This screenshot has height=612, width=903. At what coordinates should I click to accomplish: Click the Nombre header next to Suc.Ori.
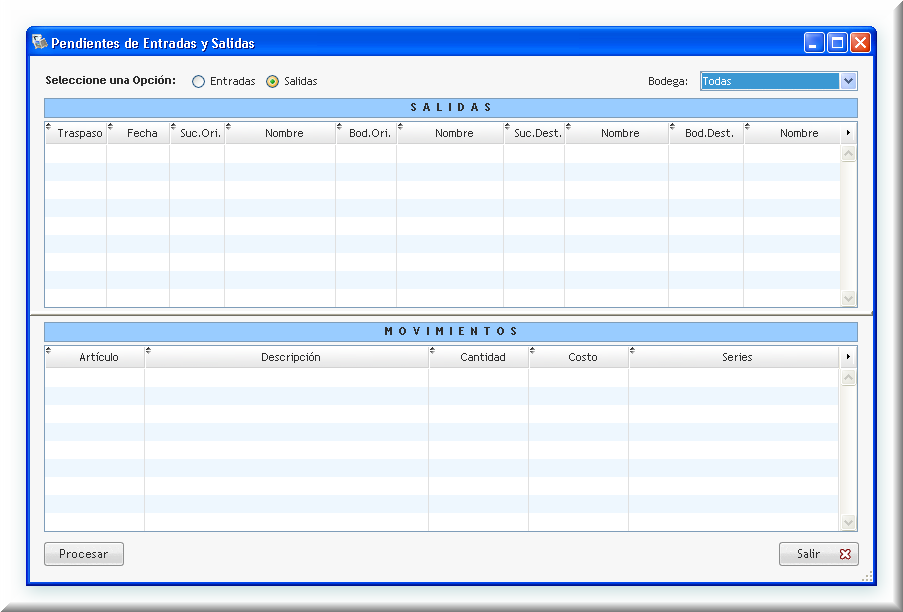pos(280,133)
